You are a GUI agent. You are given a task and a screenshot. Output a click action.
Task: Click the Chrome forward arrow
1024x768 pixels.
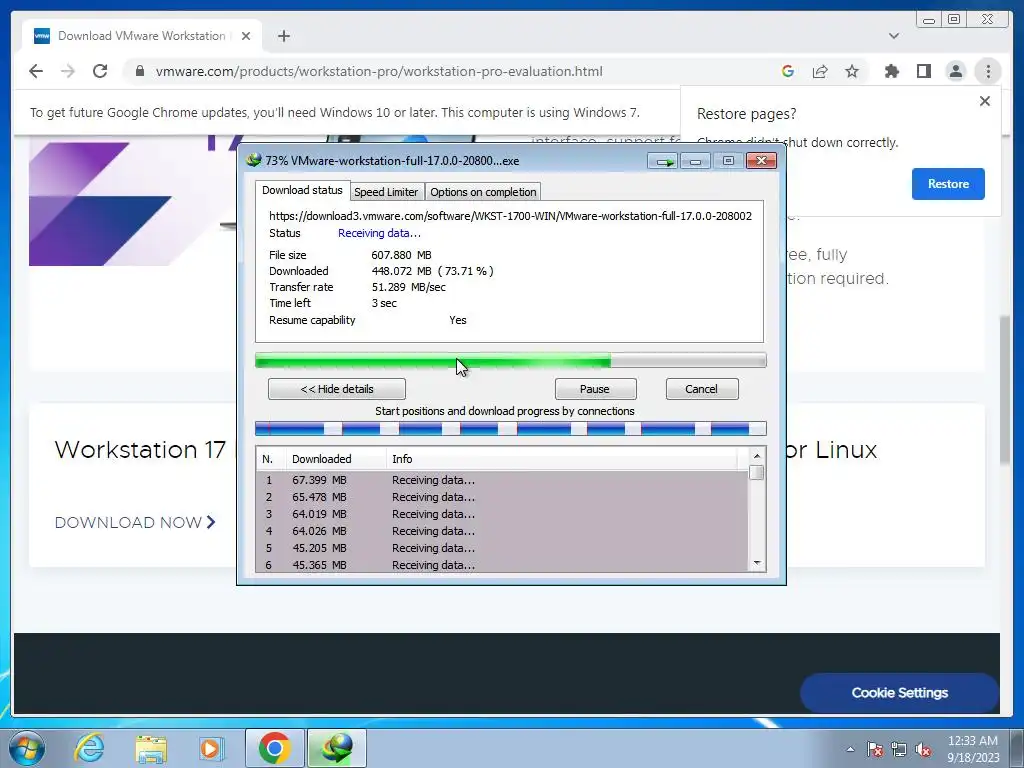(x=68, y=71)
